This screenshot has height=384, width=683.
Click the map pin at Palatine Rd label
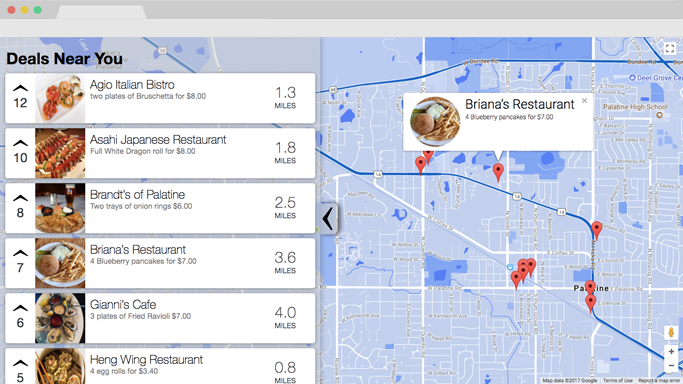(590, 287)
